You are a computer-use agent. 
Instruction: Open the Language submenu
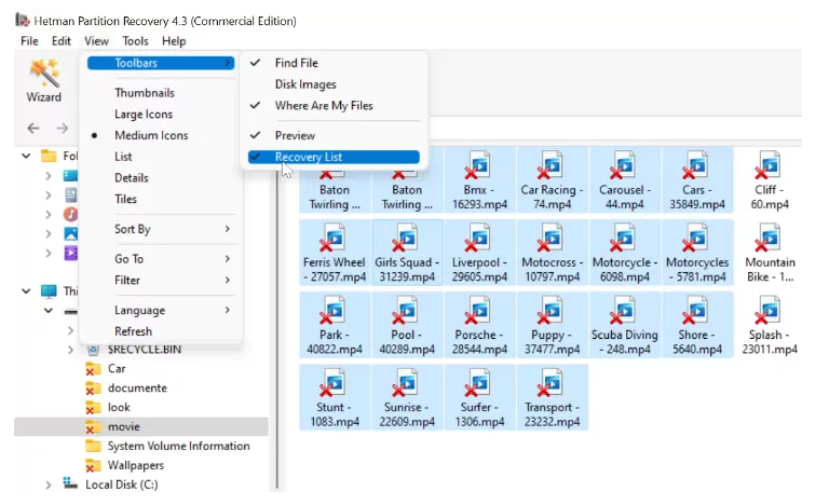[161, 310]
